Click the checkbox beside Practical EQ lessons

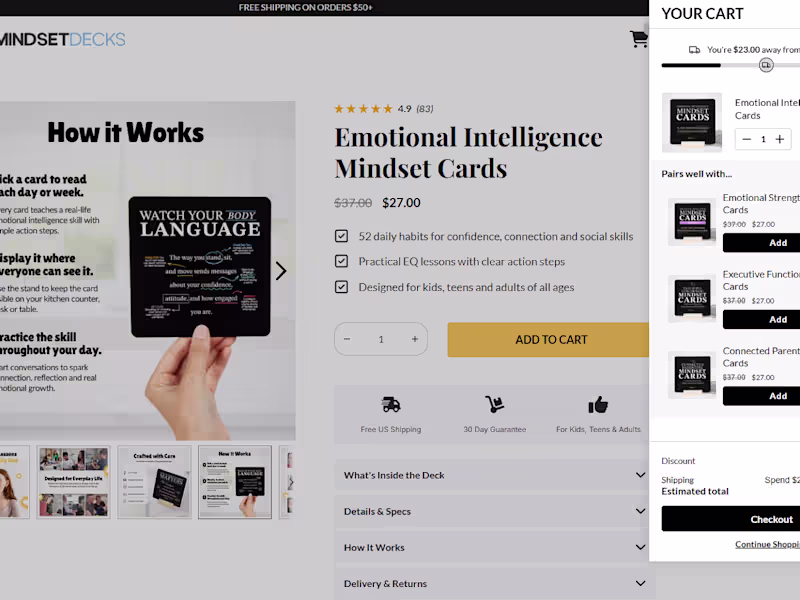click(x=341, y=261)
